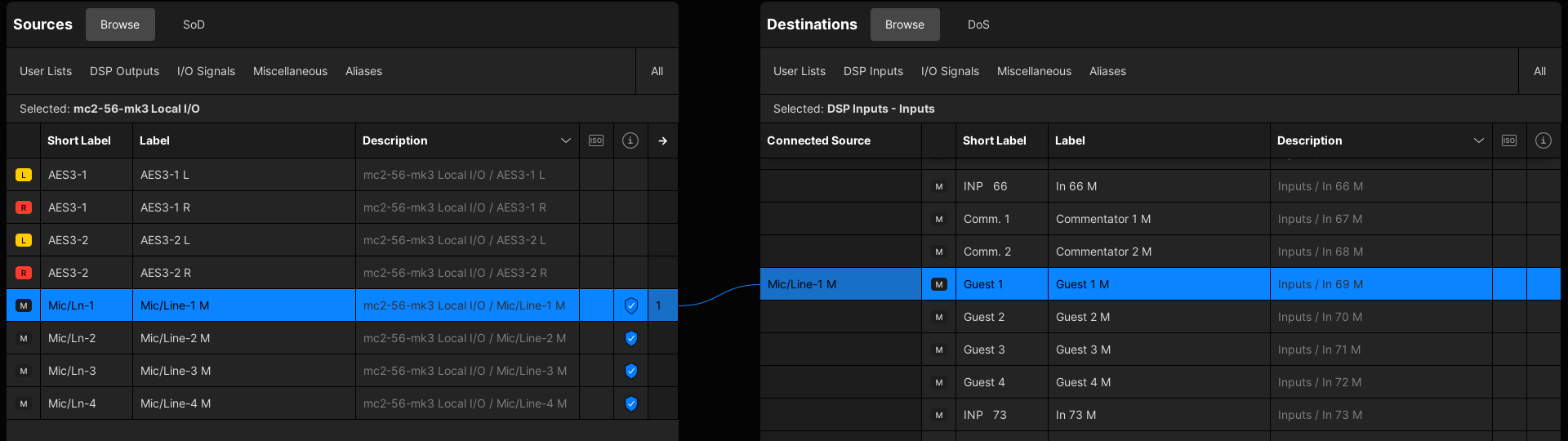Image resolution: width=1568 pixels, height=441 pixels.
Task: Click the ISO icon in Sources header
Action: 596,140
